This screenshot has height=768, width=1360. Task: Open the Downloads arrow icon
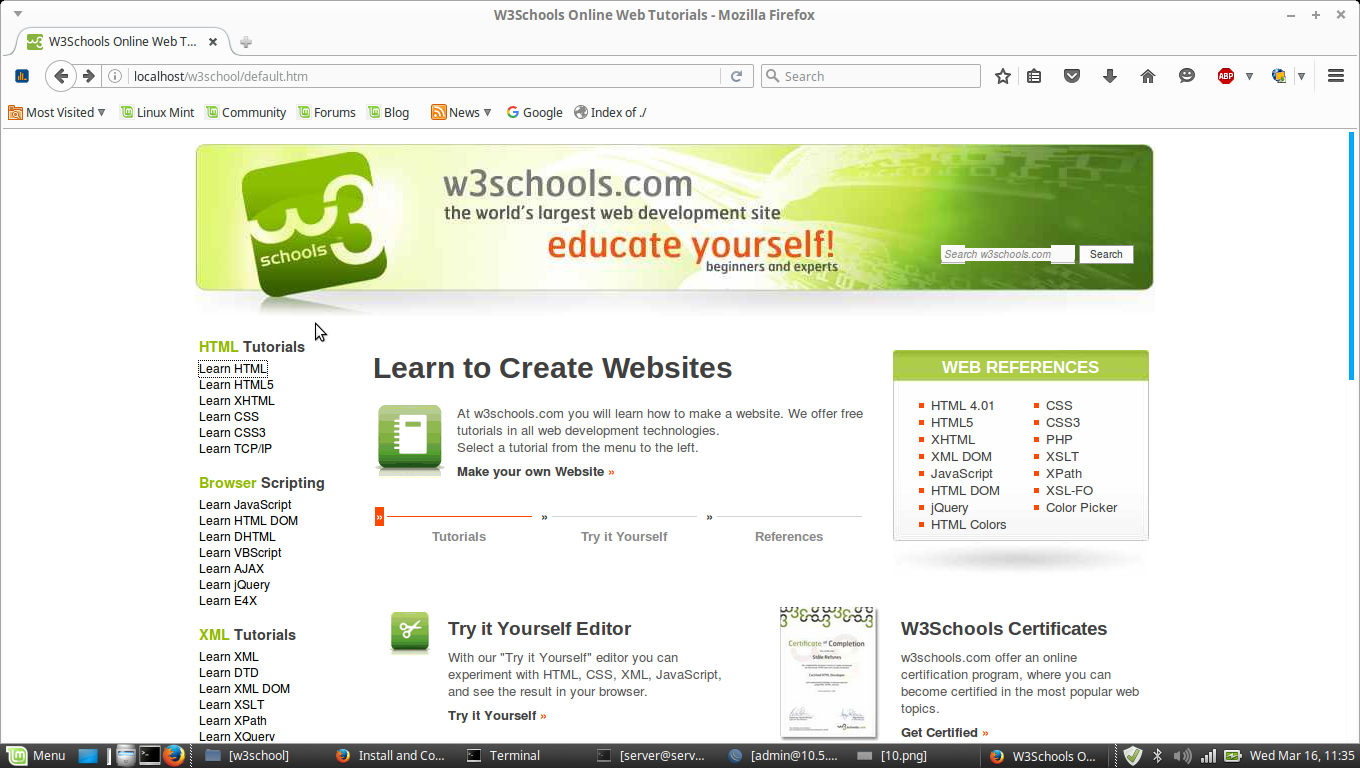(x=1110, y=76)
